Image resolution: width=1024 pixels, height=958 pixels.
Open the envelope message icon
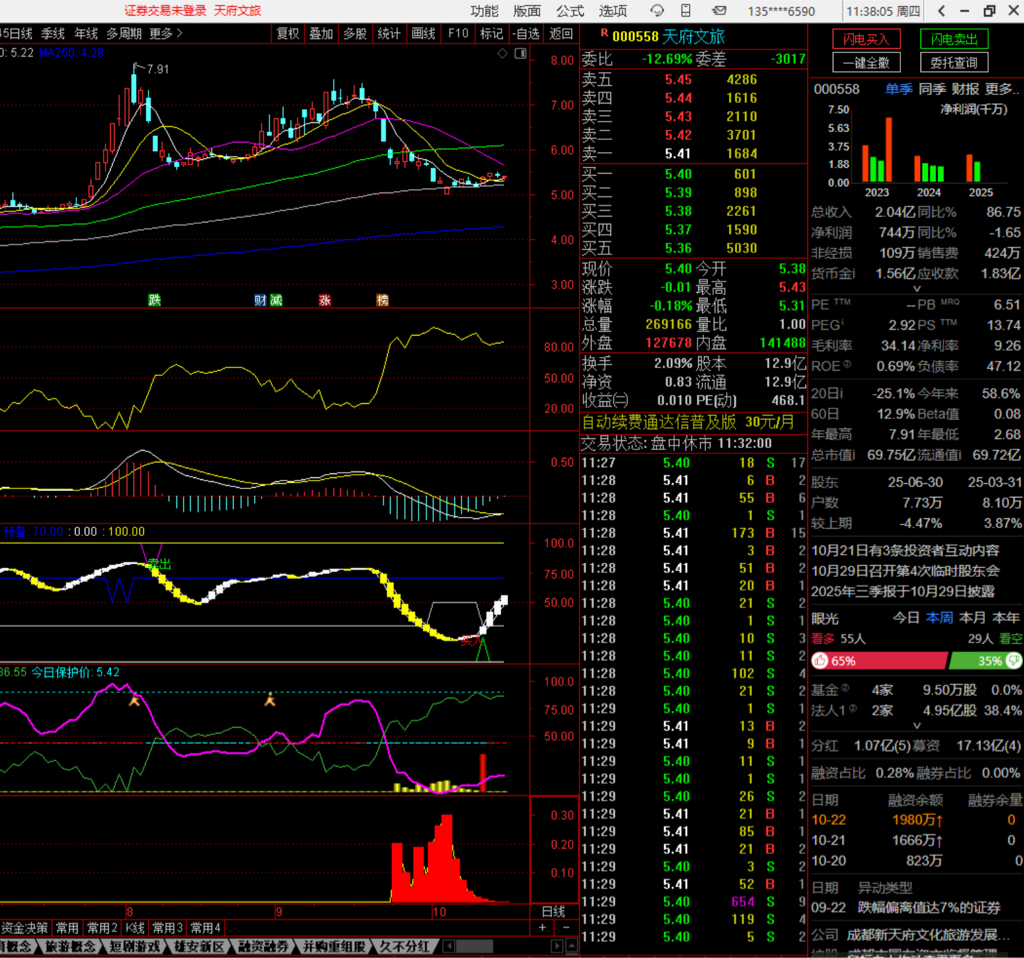tap(719, 10)
